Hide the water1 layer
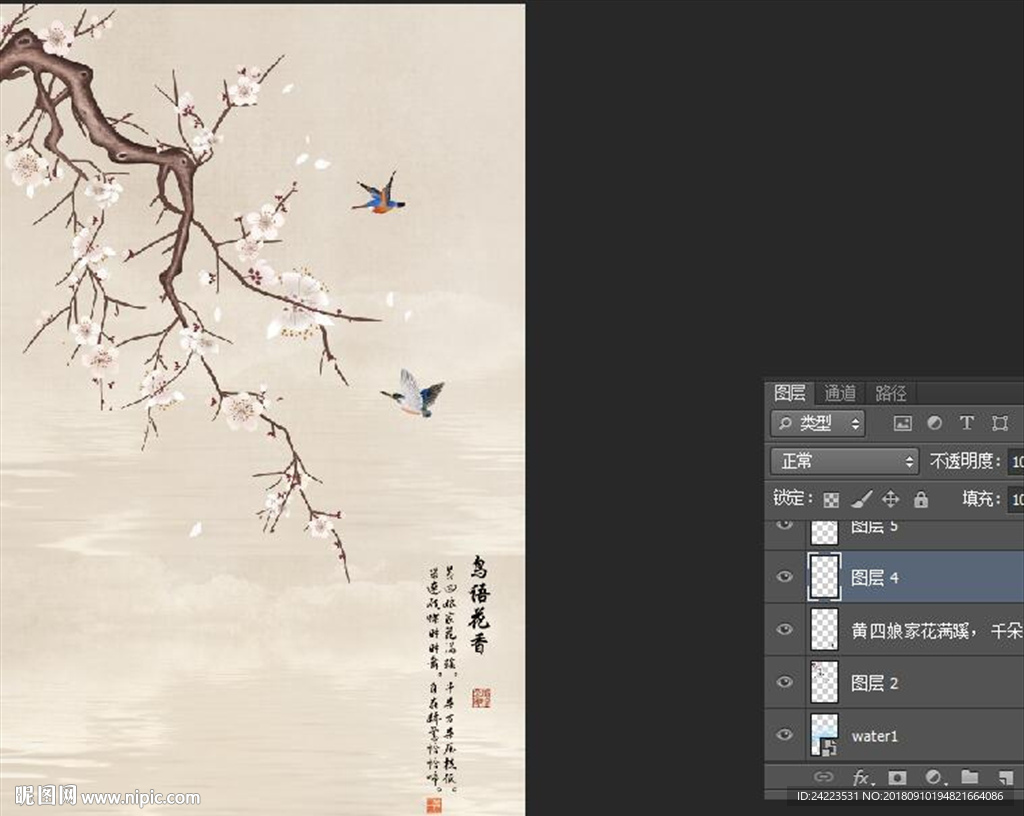 coord(786,735)
